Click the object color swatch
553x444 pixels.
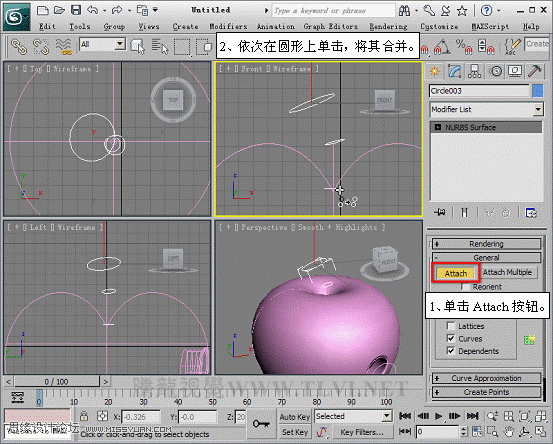(x=538, y=91)
